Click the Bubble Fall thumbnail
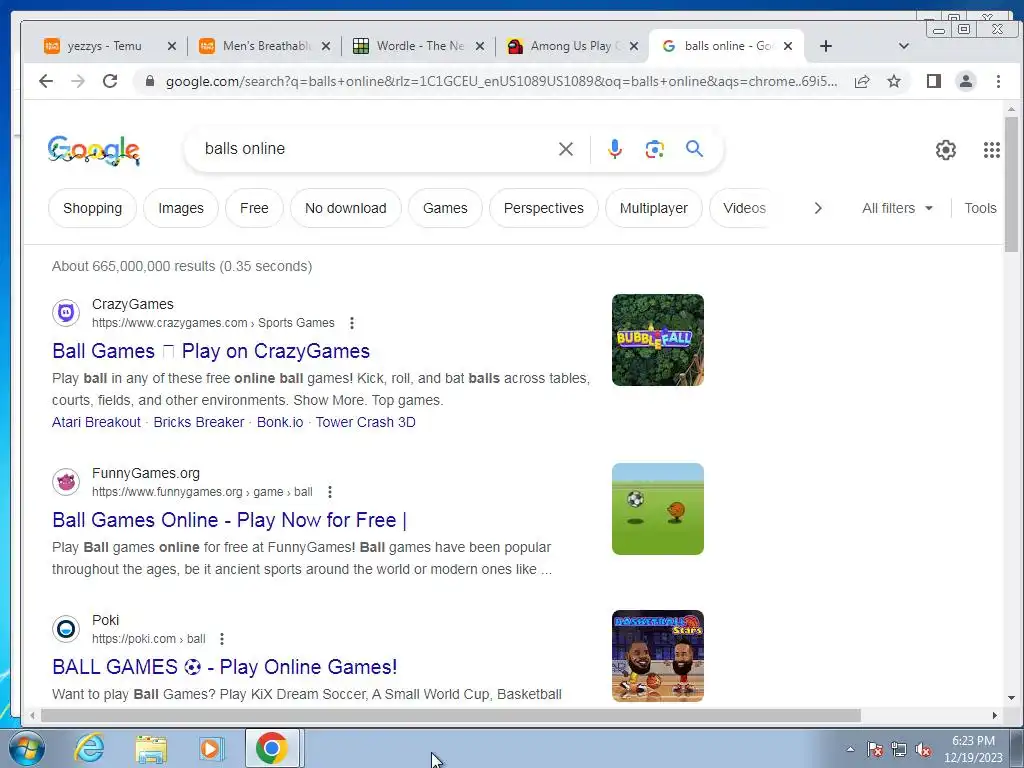Screen dimensions: 1024x768 click(658, 340)
